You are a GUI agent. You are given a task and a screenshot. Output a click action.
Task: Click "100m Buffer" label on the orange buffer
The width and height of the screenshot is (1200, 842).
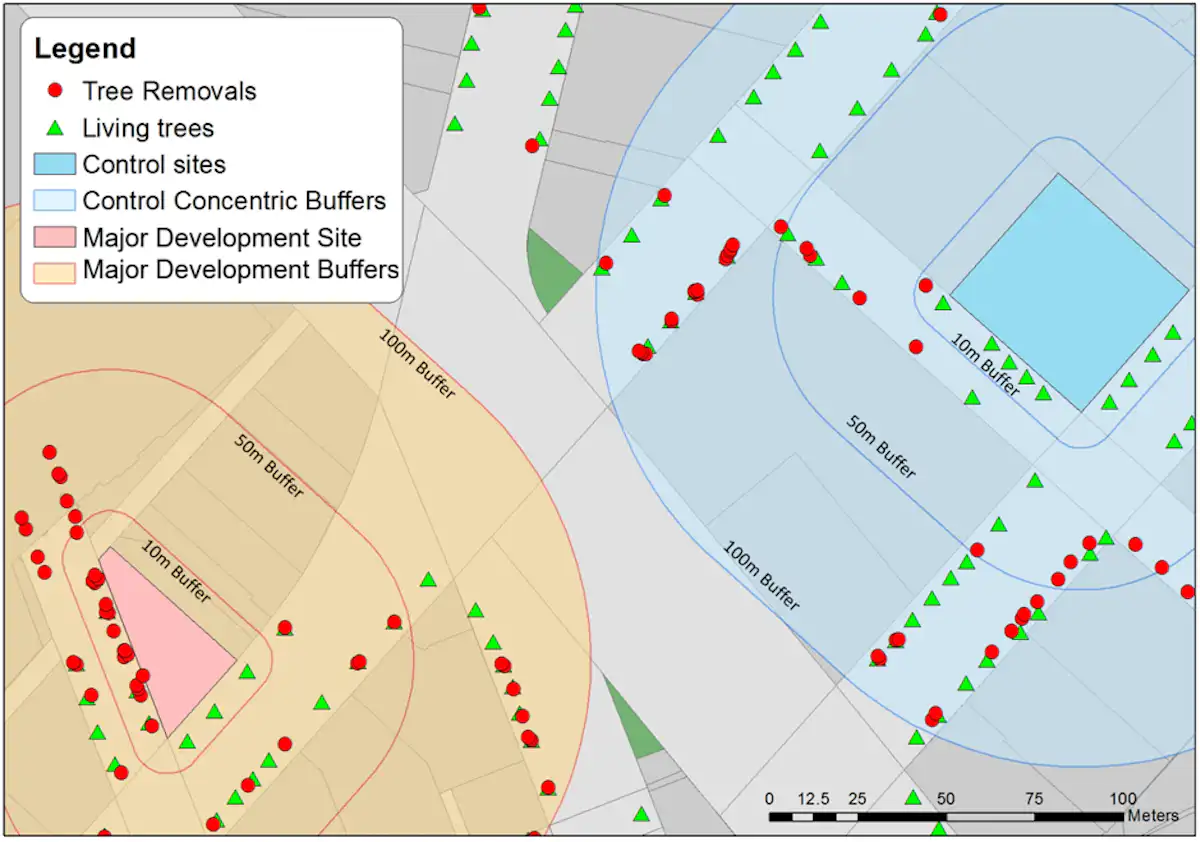tap(416, 363)
